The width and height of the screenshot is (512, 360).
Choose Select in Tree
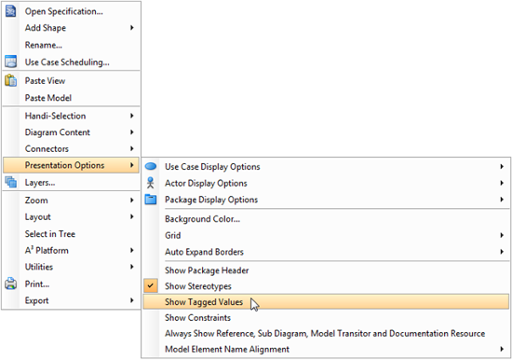pyautogui.click(x=71, y=234)
